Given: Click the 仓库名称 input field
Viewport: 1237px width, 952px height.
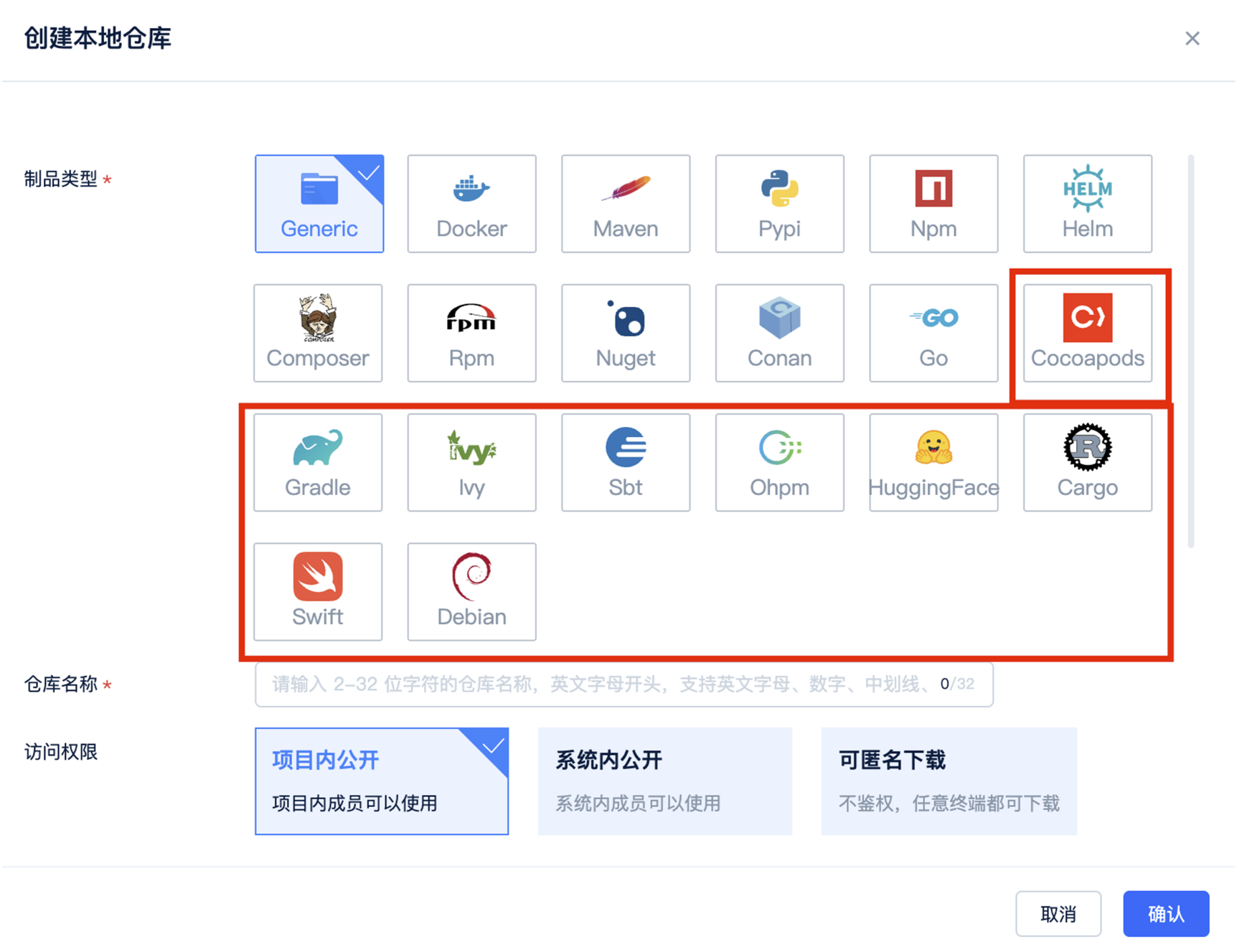Looking at the screenshot, I should click(603, 684).
